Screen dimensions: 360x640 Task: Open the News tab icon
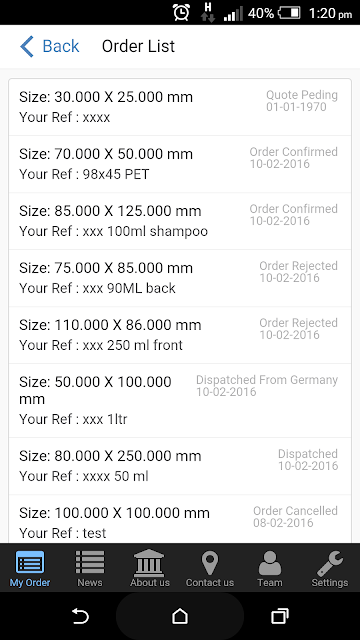coord(90,562)
